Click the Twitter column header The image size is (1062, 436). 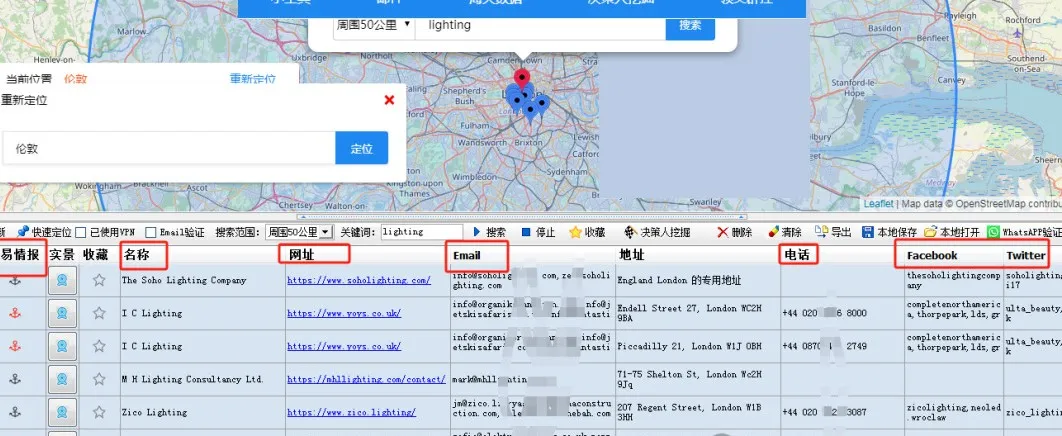point(1025,255)
